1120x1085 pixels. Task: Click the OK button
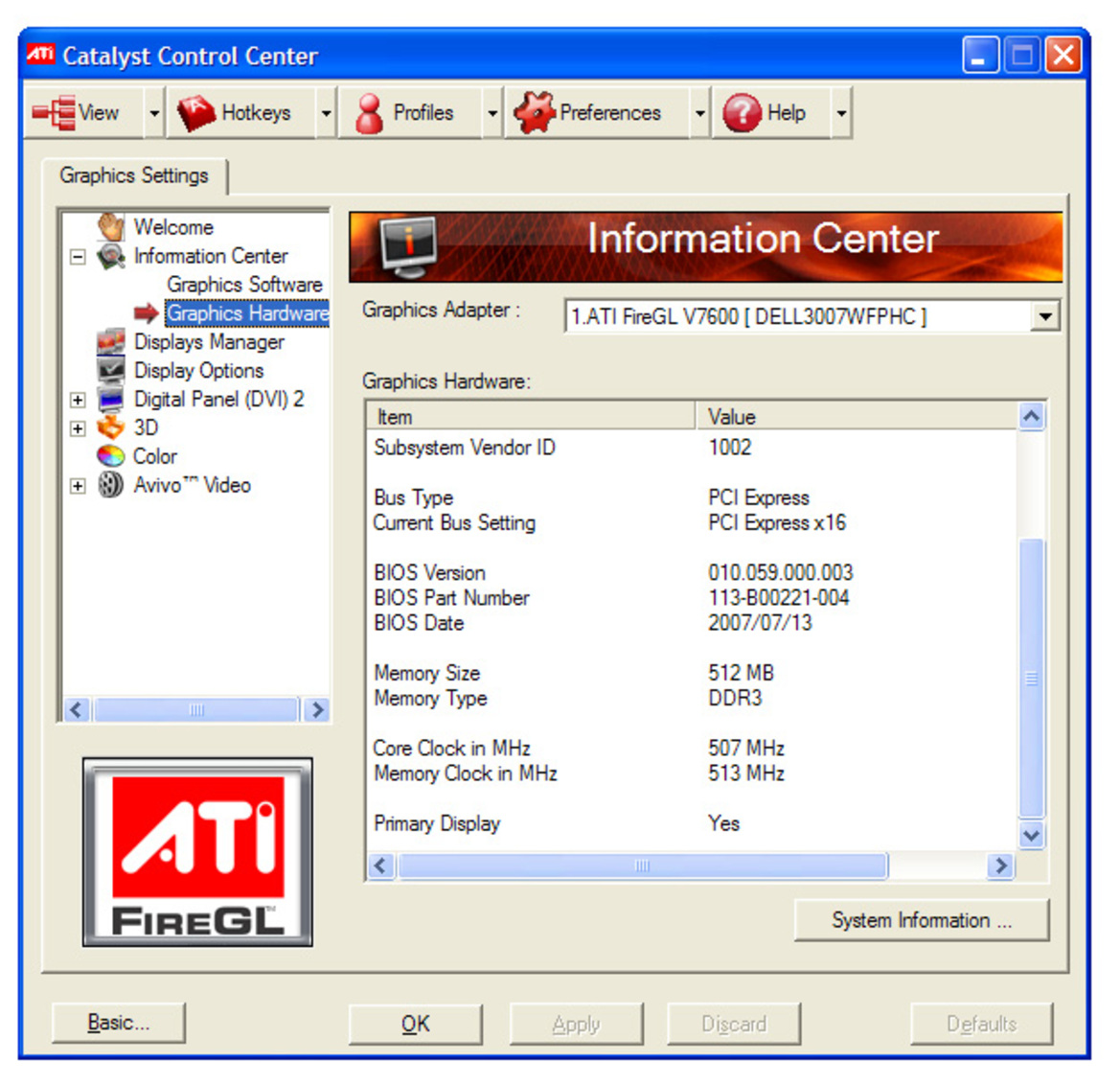[x=416, y=1025]
